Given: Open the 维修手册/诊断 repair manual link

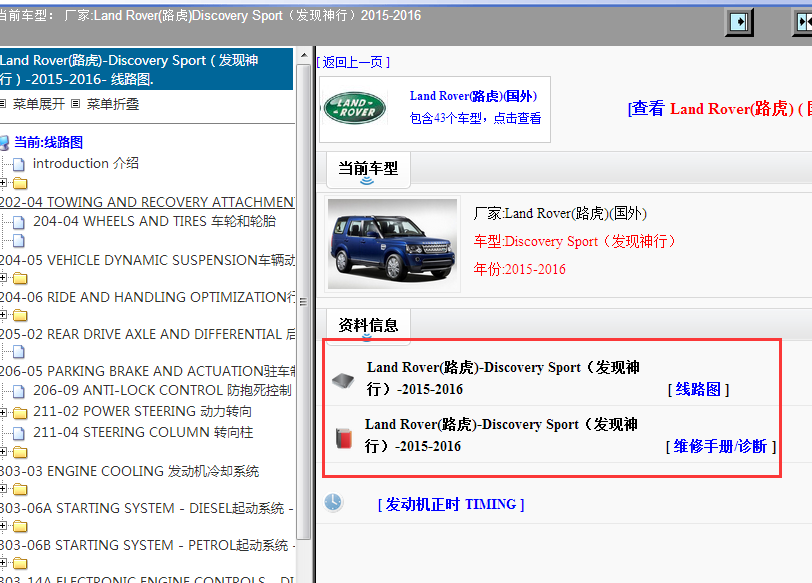Looking at the screenshot, I should click(x=720, y=446).
